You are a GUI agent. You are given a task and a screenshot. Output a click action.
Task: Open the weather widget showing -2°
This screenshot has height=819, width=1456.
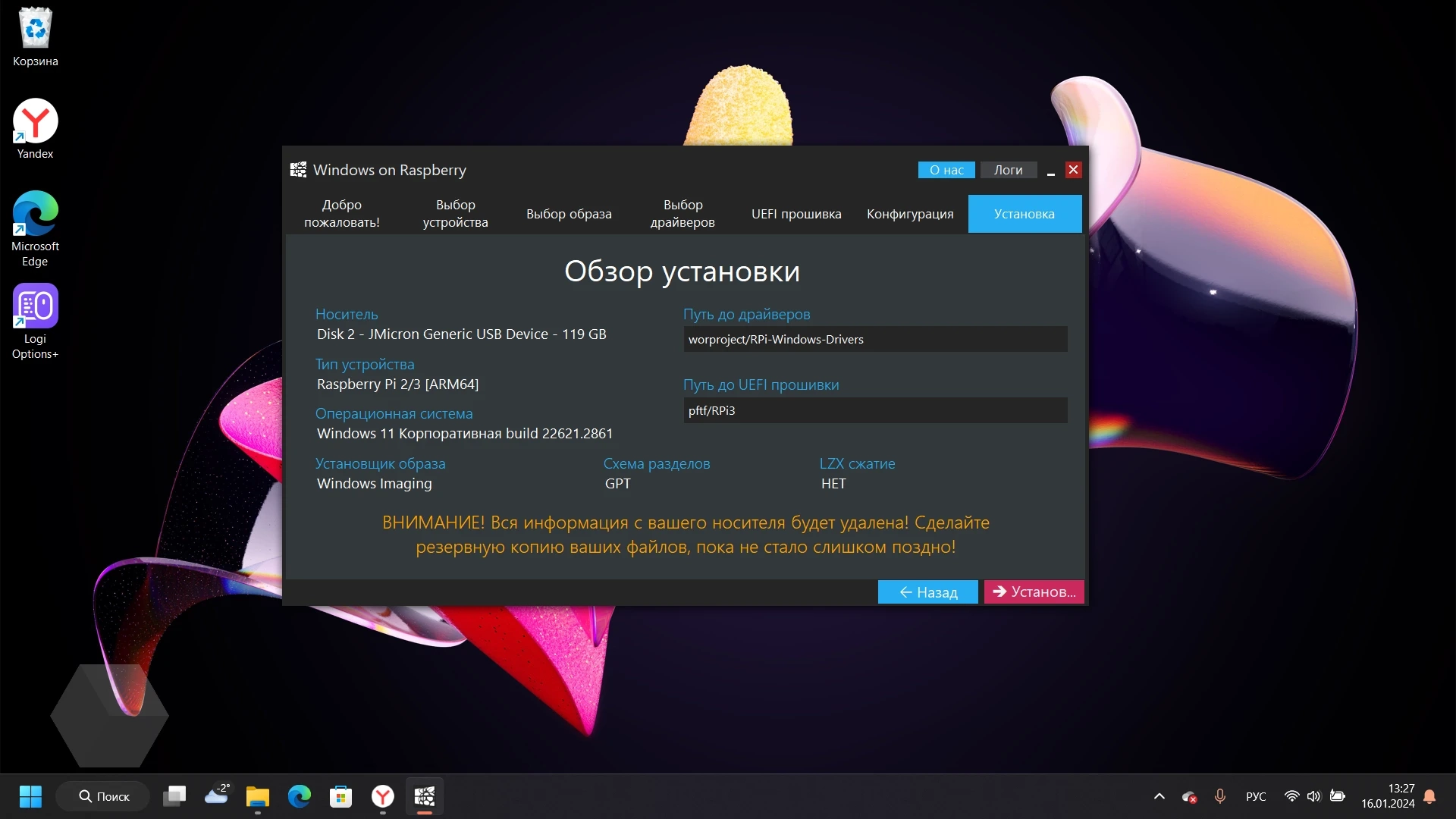(x=217, y=796)
